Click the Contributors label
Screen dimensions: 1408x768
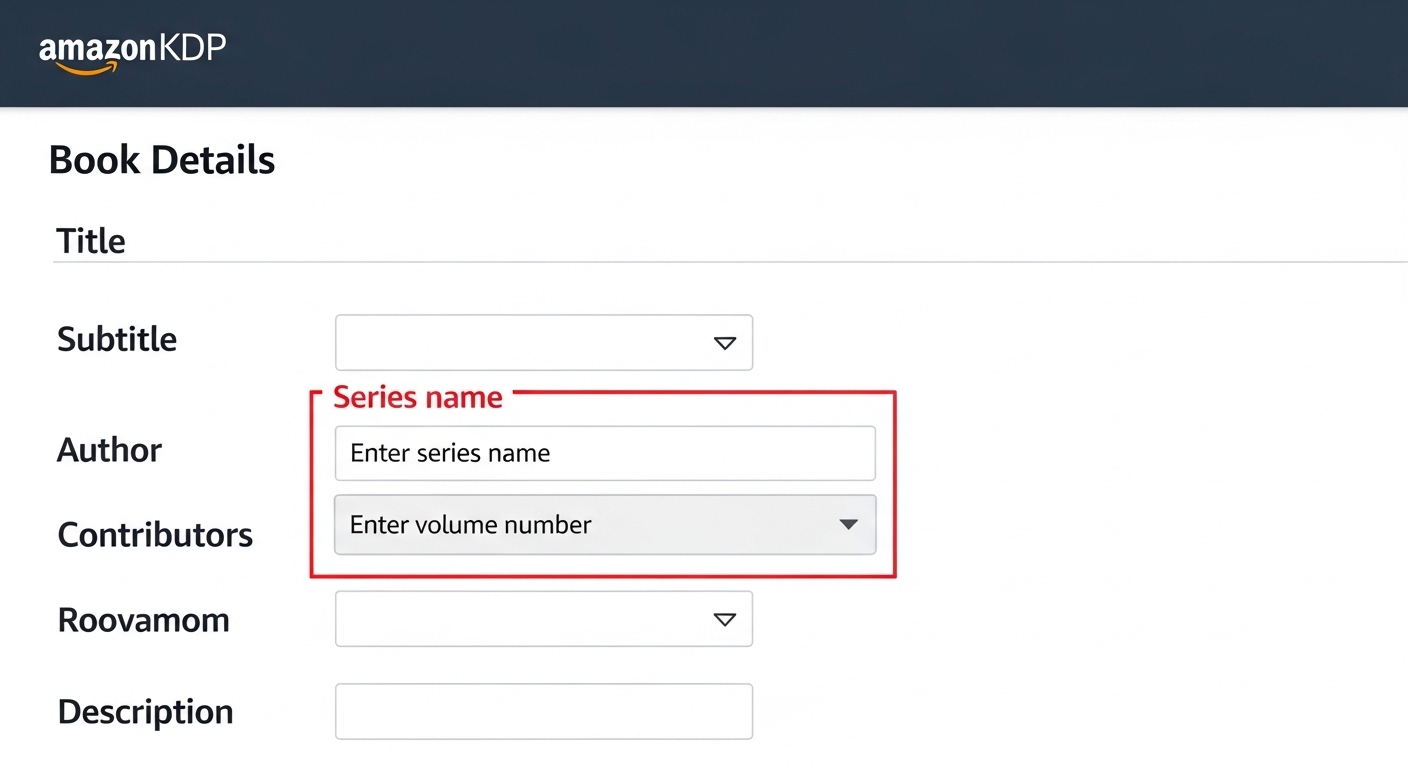click(x=155, y=535)
